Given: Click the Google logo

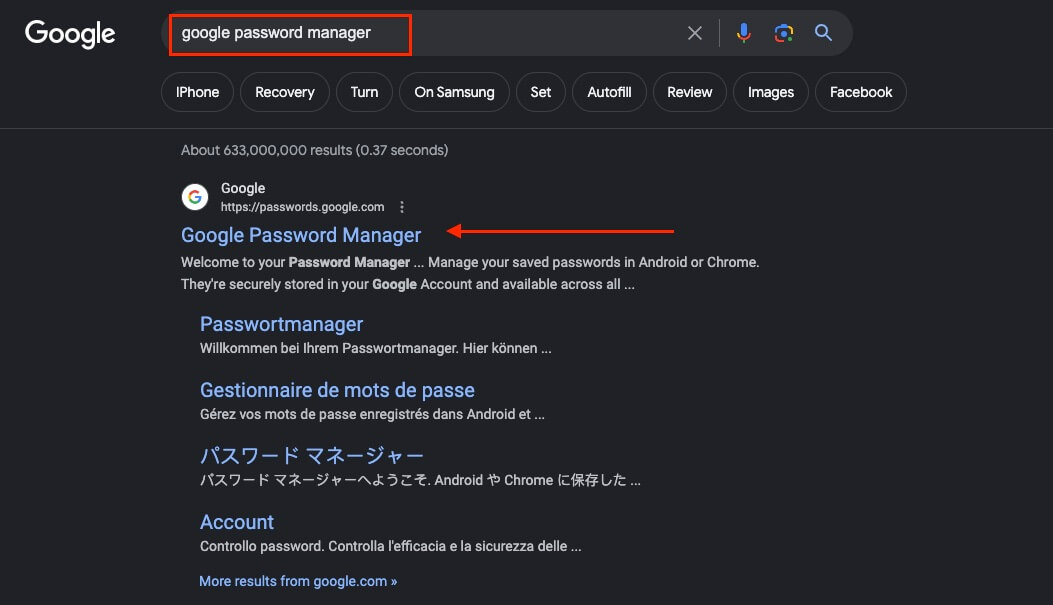Looking at the screenshot, I should [x=70, y=34].
